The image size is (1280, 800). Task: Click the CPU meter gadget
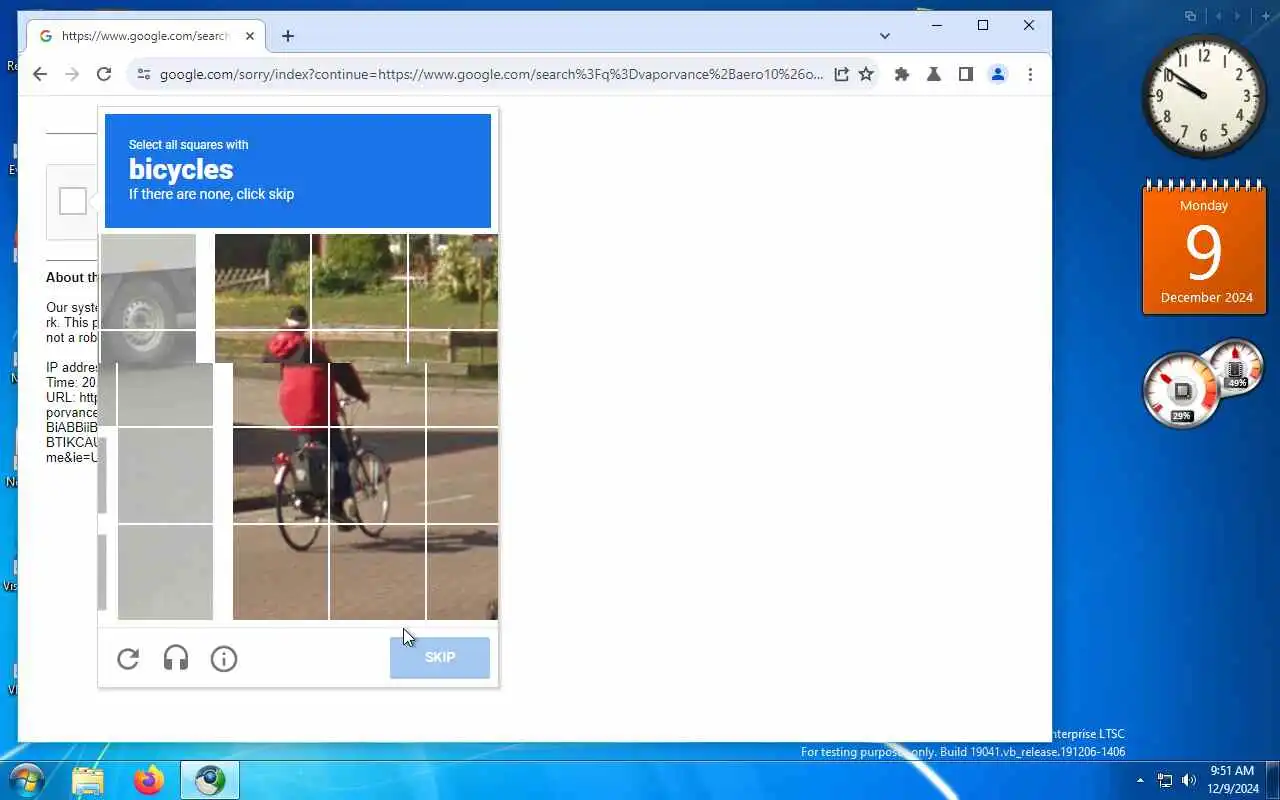click(x=1182, y=390)
